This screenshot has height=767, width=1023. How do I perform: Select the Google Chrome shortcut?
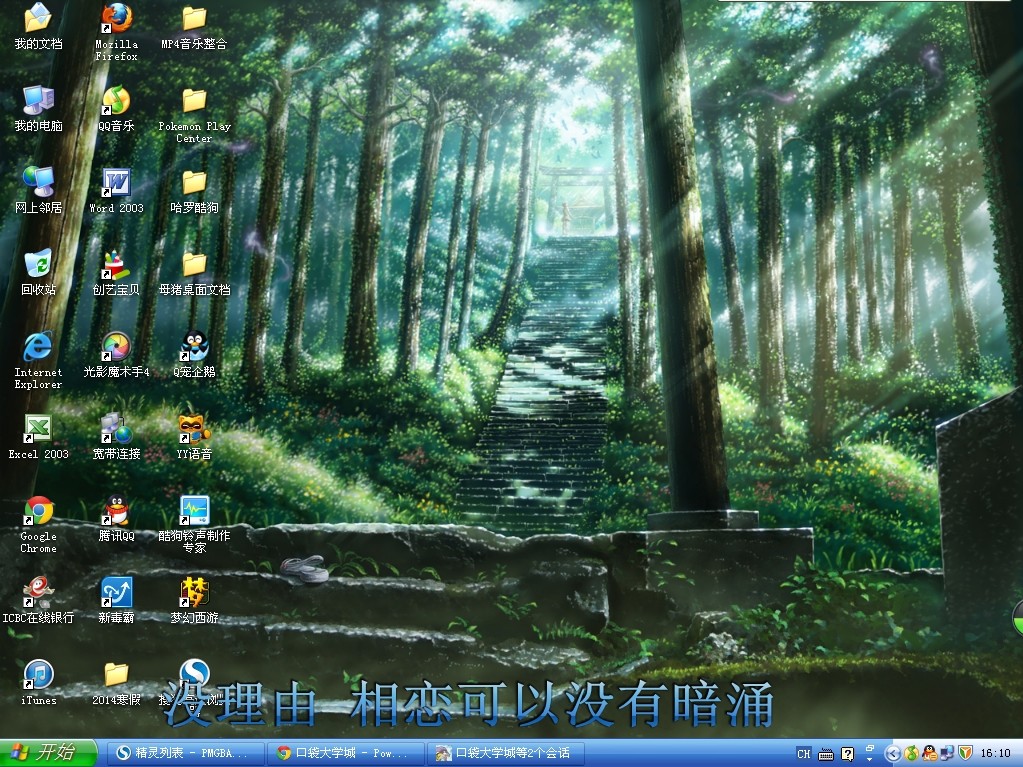(38, 524)
